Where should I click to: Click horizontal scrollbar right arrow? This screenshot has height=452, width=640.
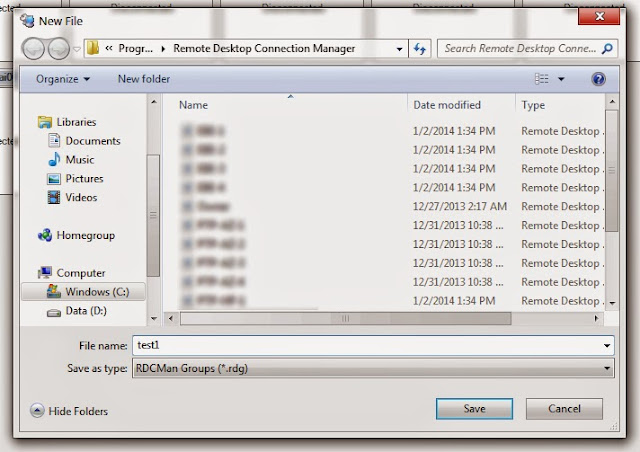(596, 318)
